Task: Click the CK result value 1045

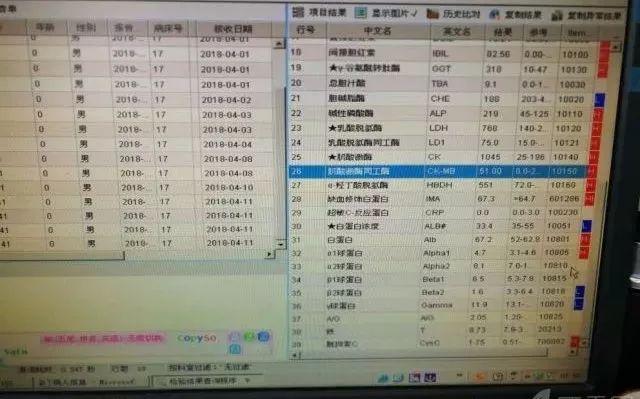Action: [490, 157]
